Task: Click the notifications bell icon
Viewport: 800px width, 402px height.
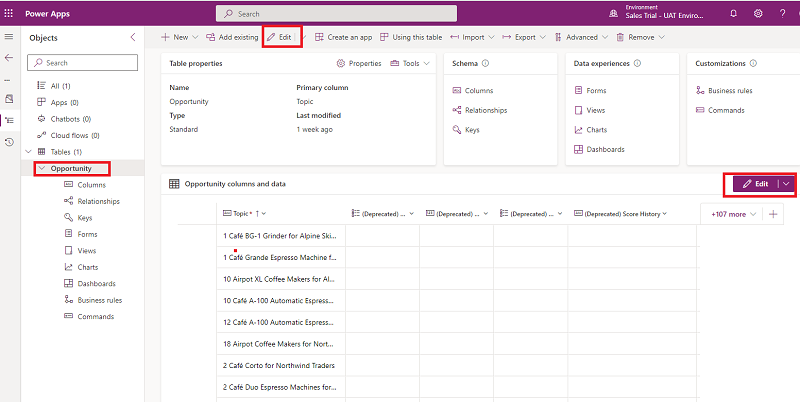Action: point(734,14)
